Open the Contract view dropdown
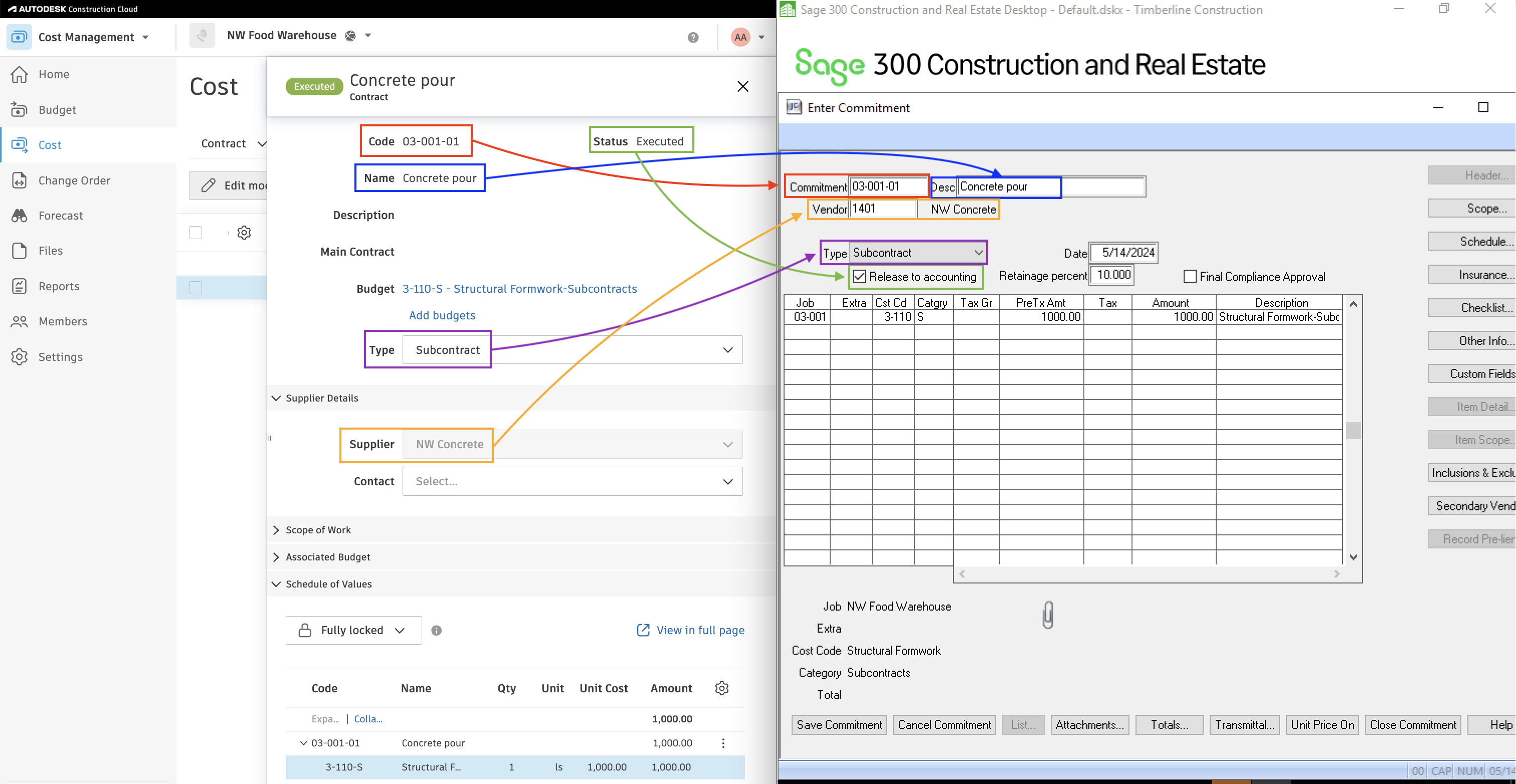The height and width of the screenshot is (784, 1516). pos(233,143)
